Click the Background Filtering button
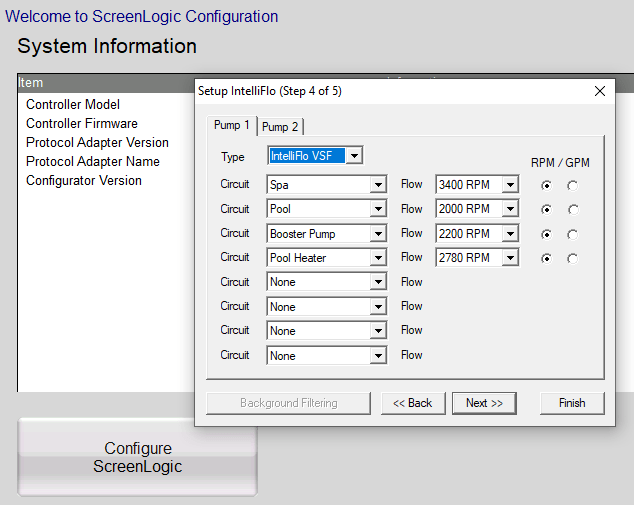This screenshot has width=634, height=505. [288, 403]
